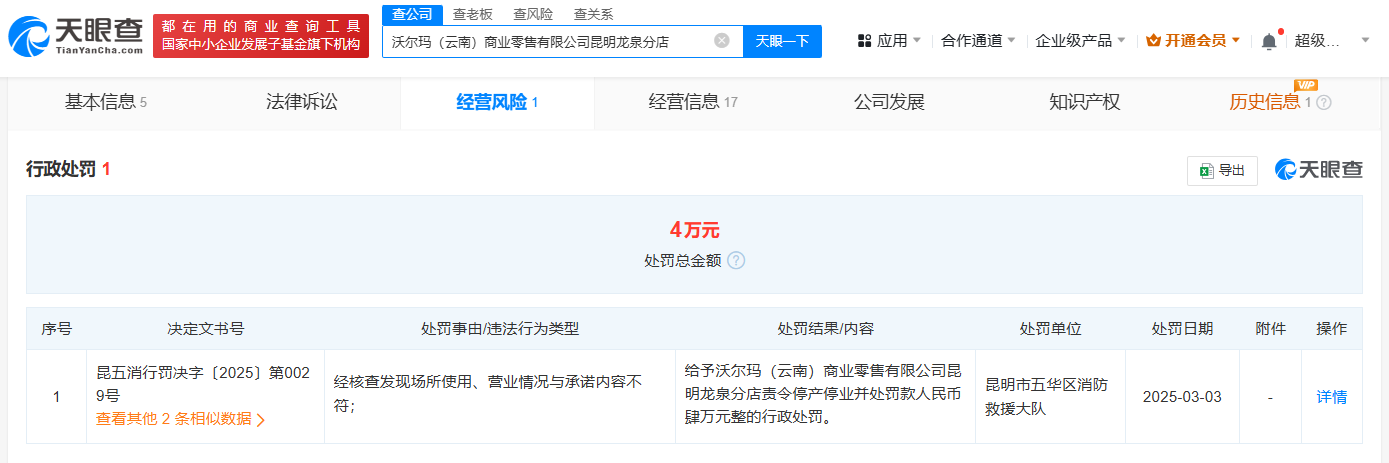Click the 处罚单位 column header
The height and width of the screenshot is (463, 1389).
tap(1050, 328)
